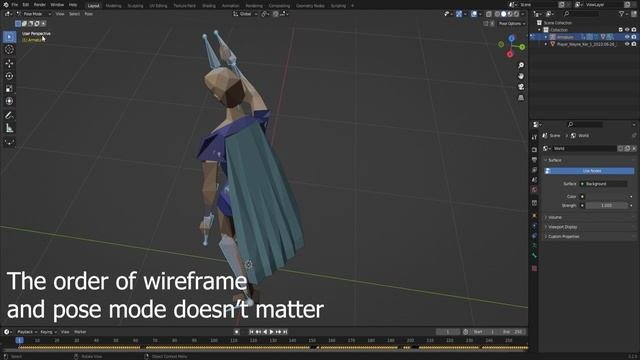The height and width of the screenshot is (360, 640).
Task: Open the View Layer properties tab
Action: tap(534, 170)
